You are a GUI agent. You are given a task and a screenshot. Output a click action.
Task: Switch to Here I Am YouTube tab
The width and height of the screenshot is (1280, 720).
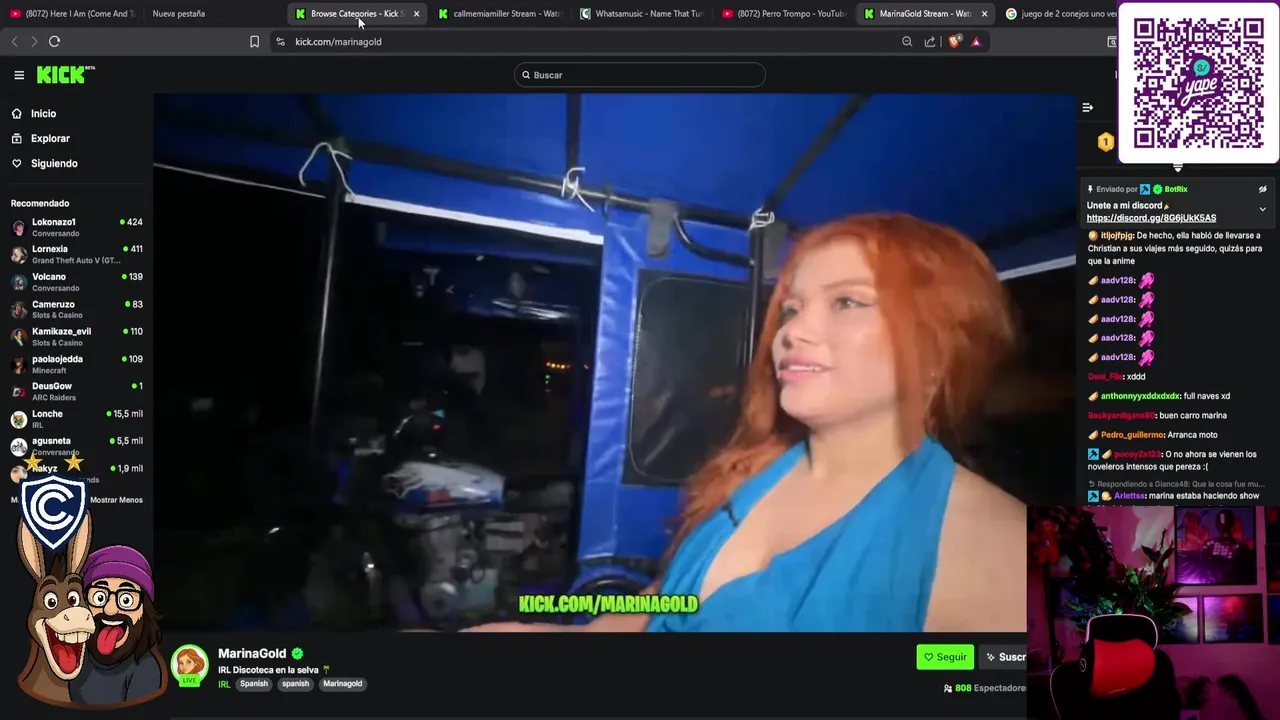72,14
